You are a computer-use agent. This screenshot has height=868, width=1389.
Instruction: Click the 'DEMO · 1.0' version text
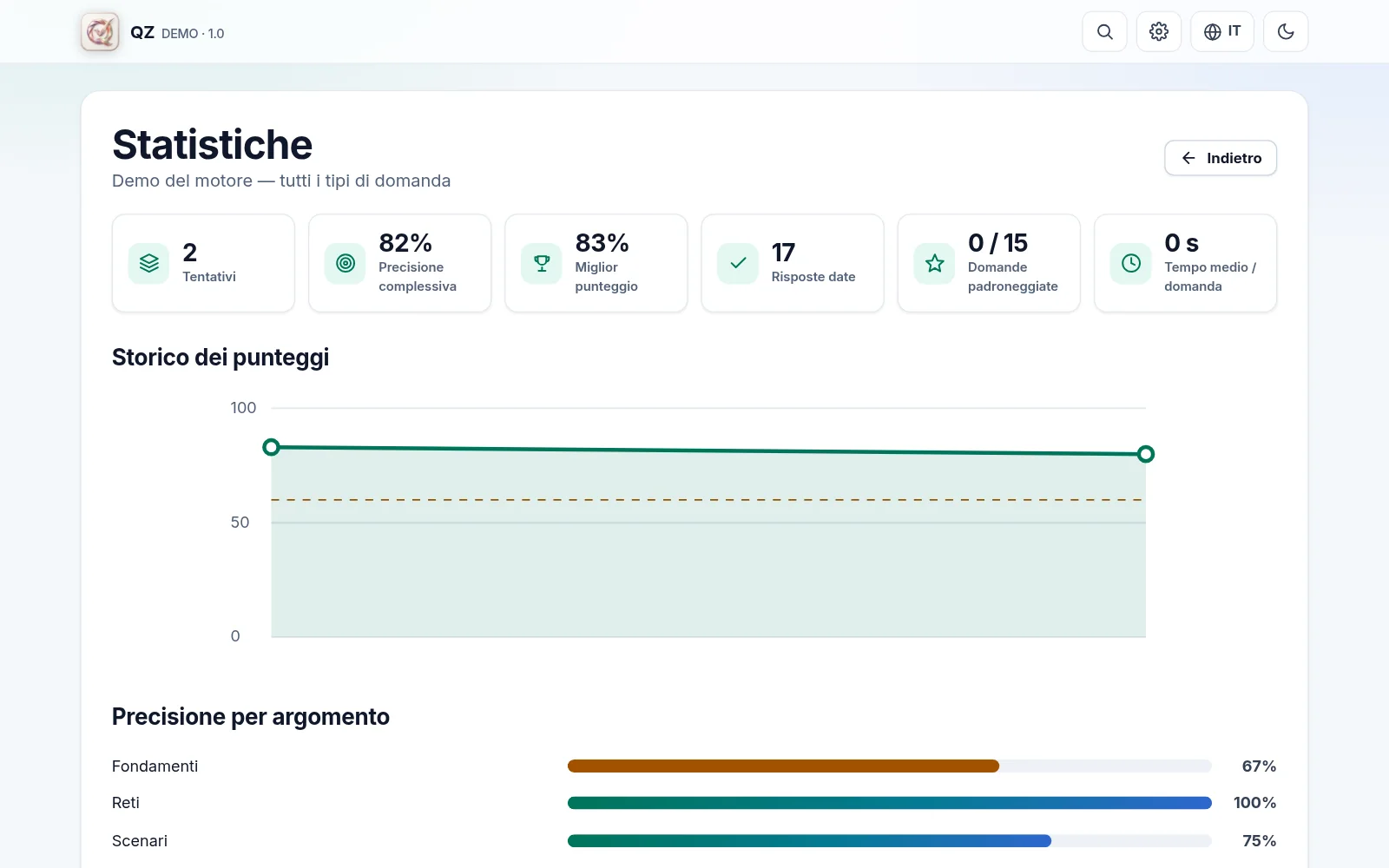click(193, 33)
